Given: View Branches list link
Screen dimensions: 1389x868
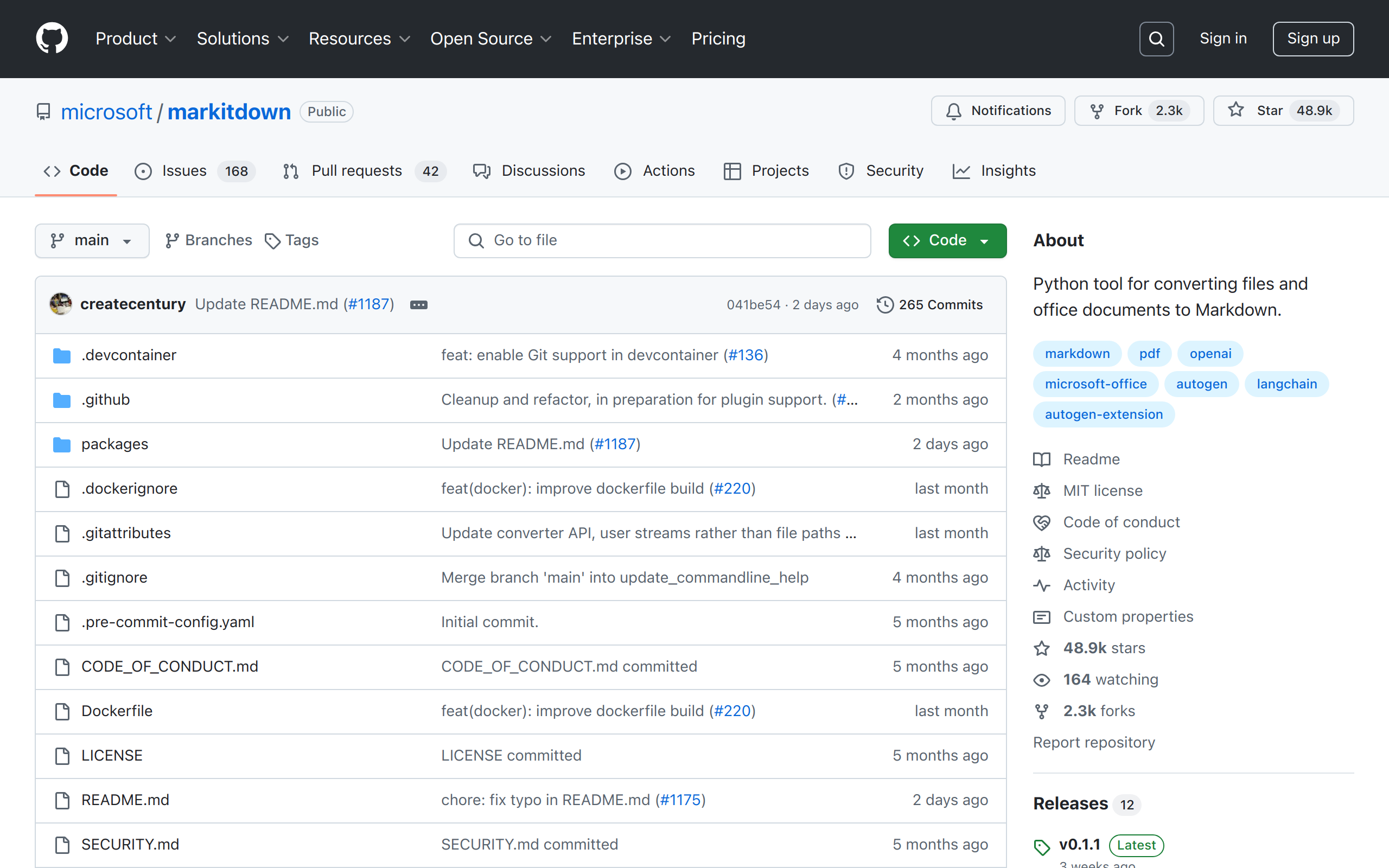Looking at the screenshot, I should (208, 240).
